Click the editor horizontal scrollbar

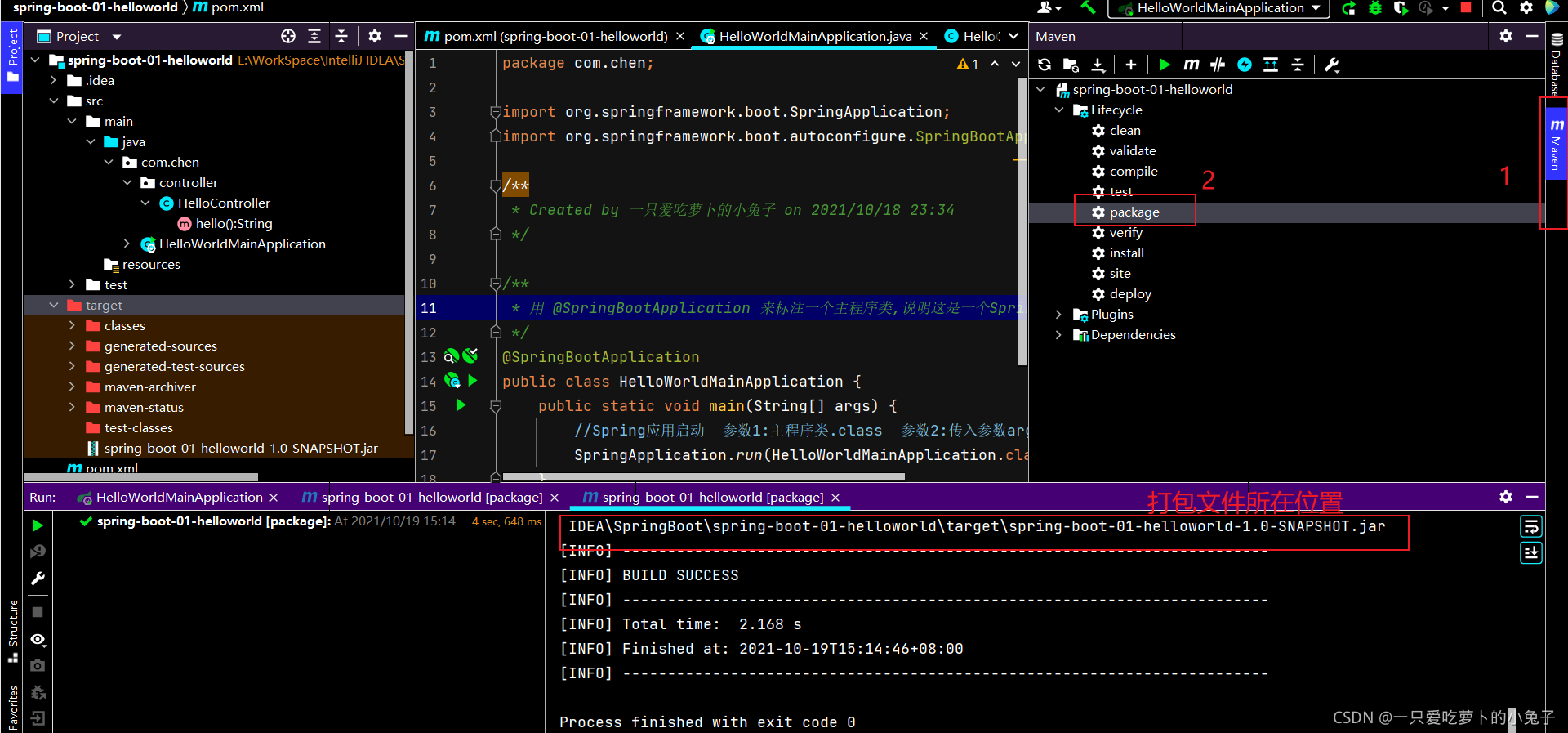703,476
